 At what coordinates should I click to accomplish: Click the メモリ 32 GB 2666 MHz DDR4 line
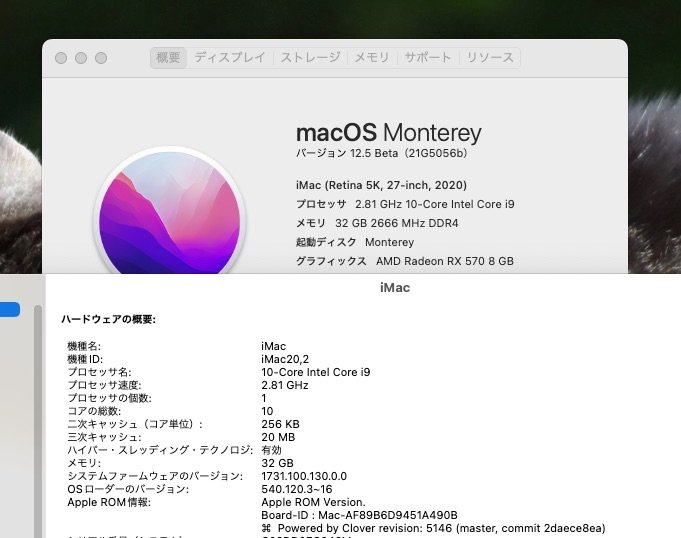pos(377,223)
